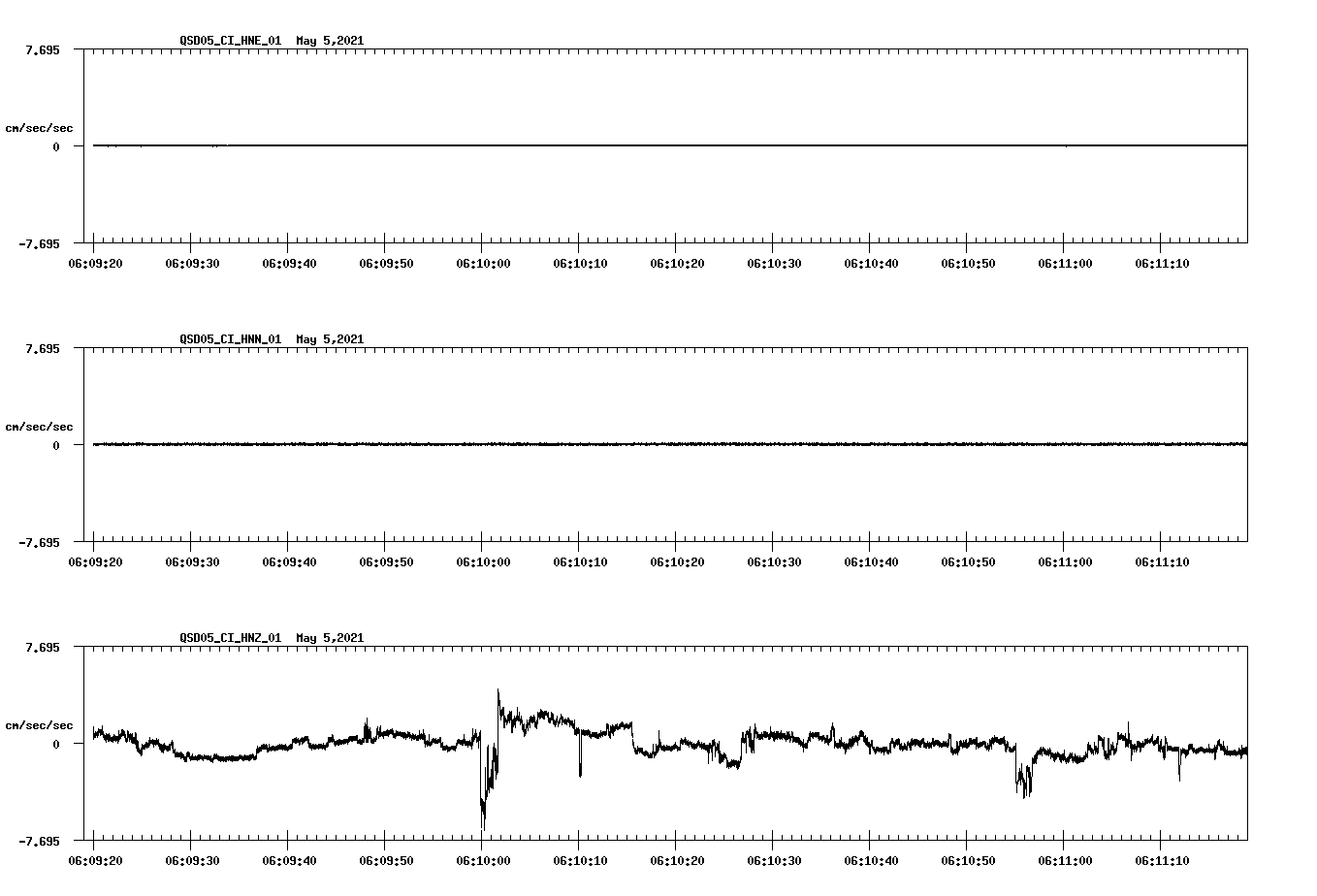
Task: Click the dip near 06:10:55 on HNZ trace
Action: (x=1021, y=781)
